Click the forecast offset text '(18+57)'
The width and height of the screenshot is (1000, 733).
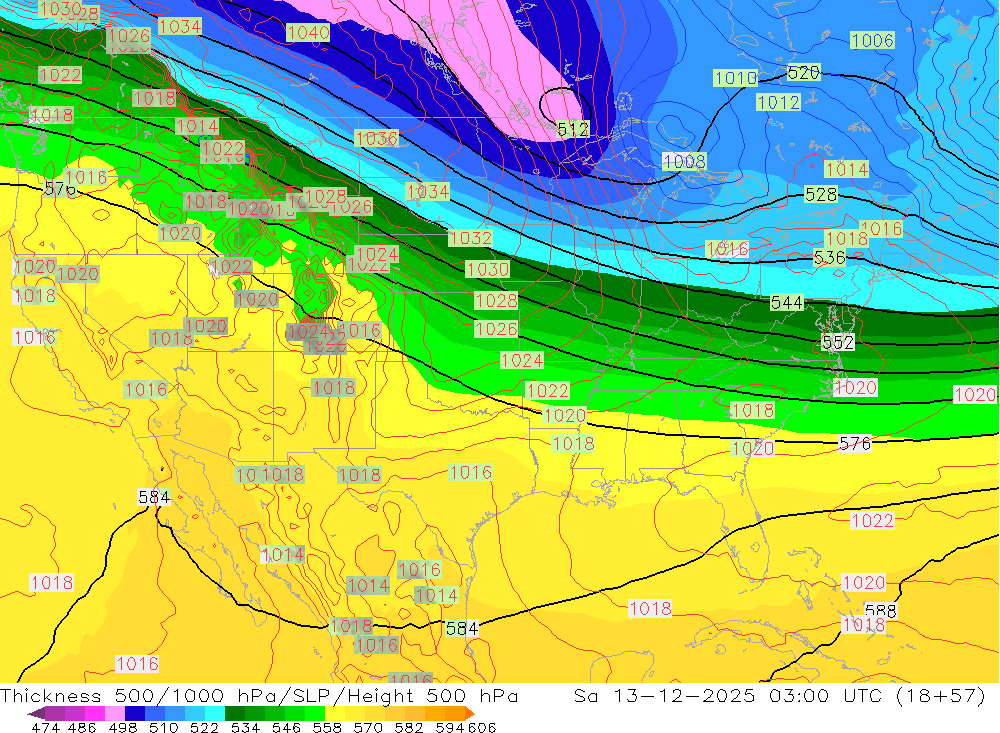941,695
